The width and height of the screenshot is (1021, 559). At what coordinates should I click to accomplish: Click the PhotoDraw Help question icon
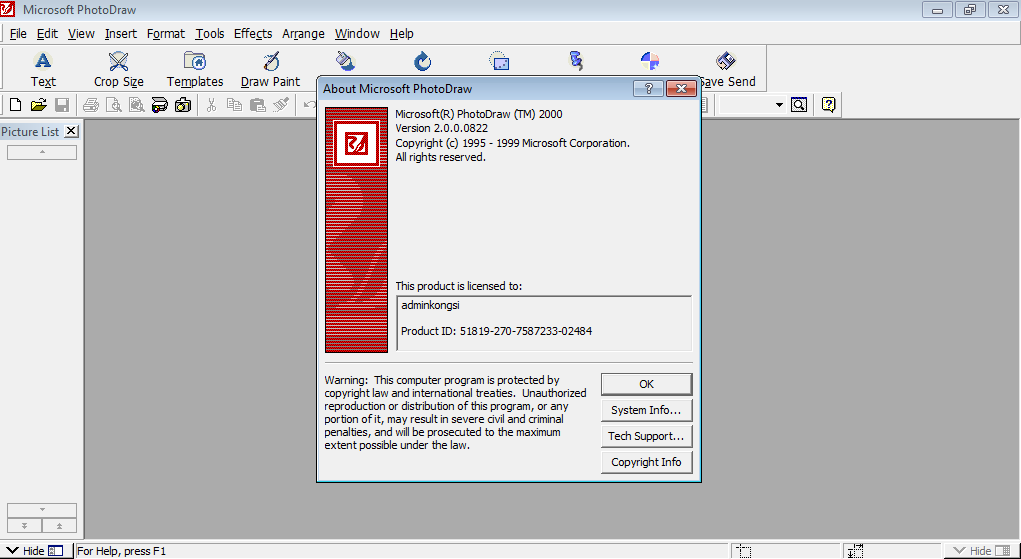coord(828,104)
